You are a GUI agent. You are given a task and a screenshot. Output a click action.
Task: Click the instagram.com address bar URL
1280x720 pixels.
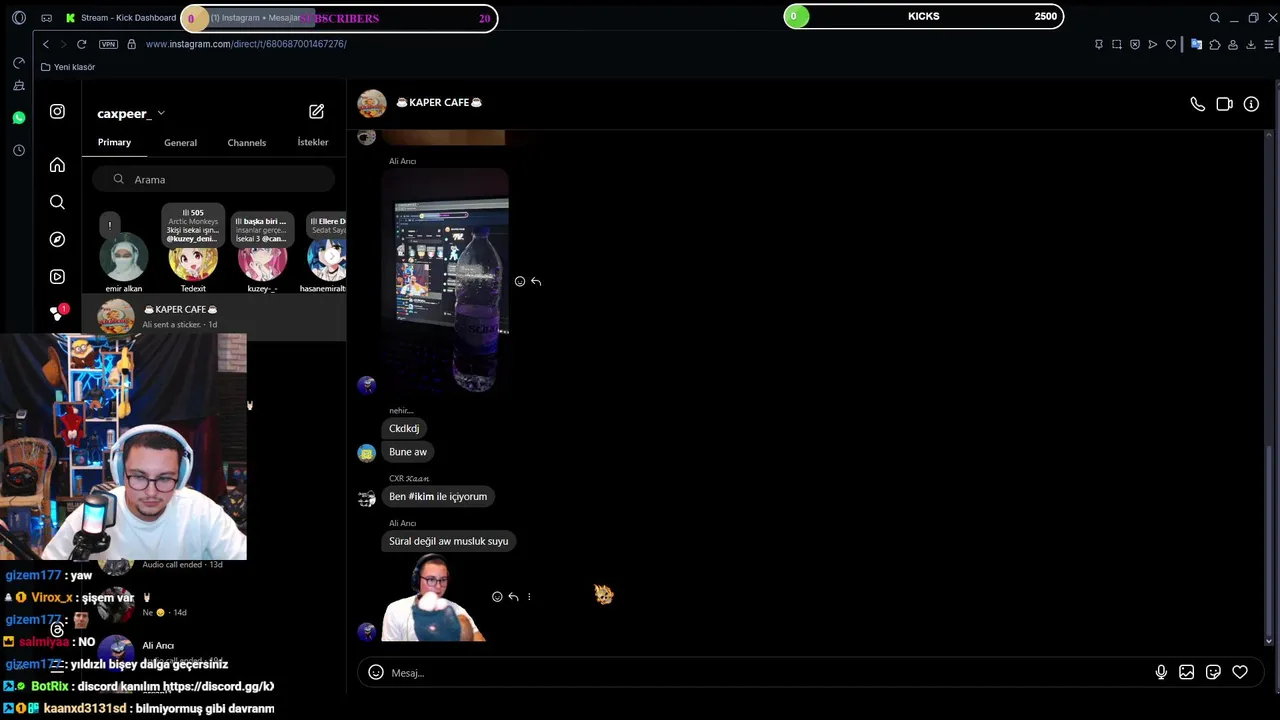pos(246,44)
